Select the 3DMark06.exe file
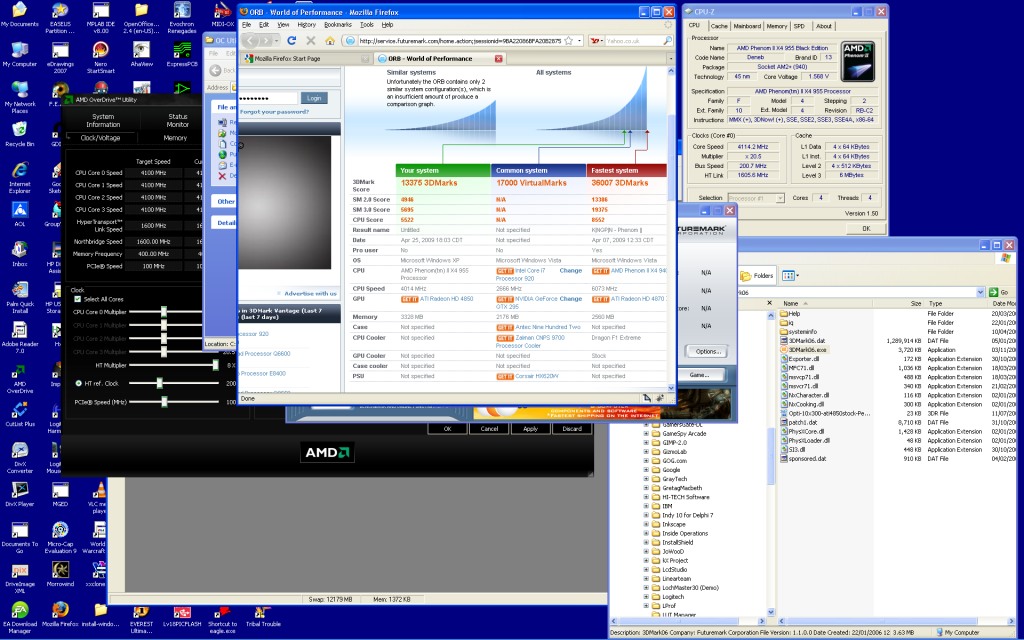Screen dimensions: 1024x640 (808, 350)
